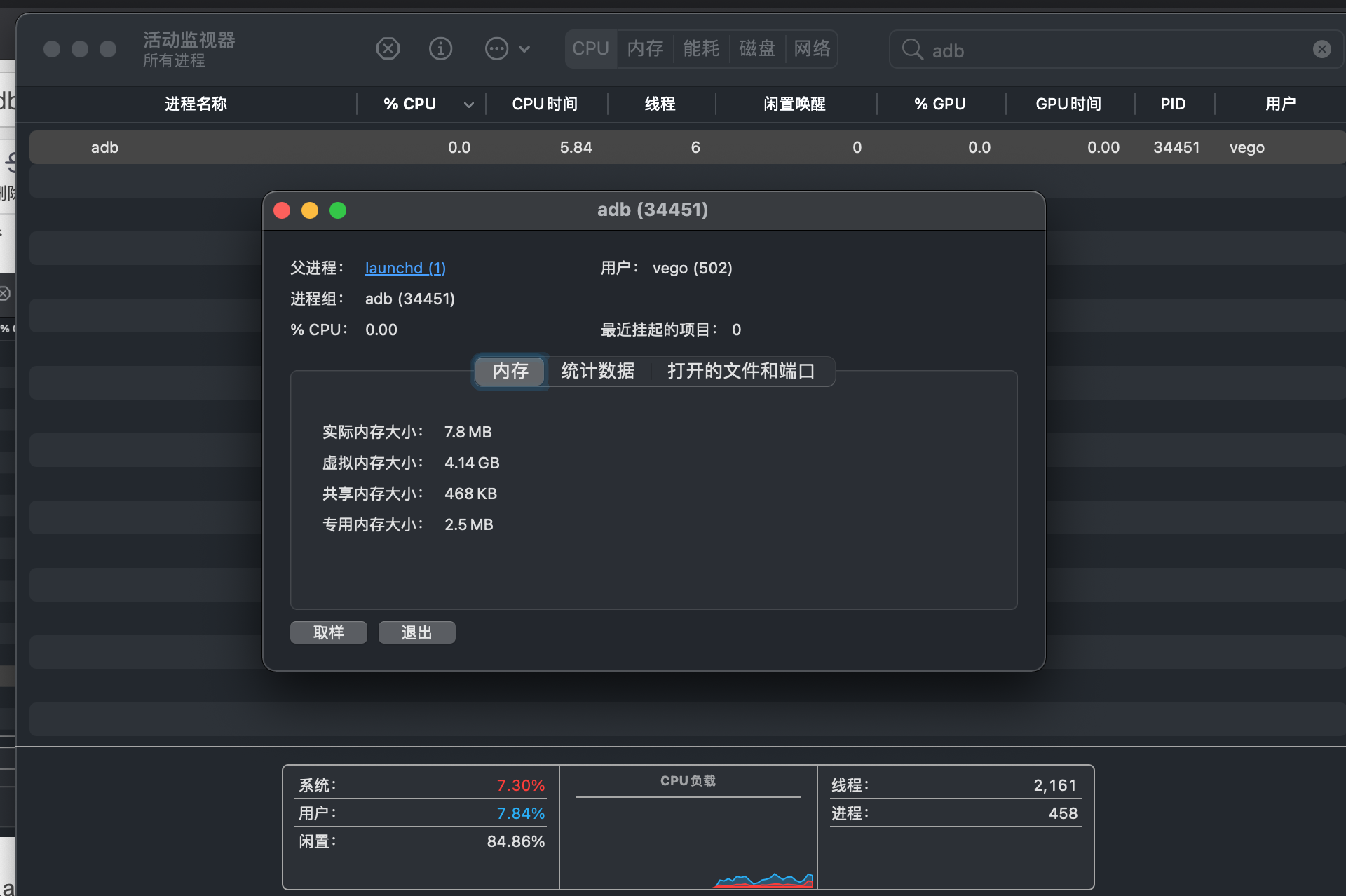Select the CPU view tab

(x=590, y=48)
